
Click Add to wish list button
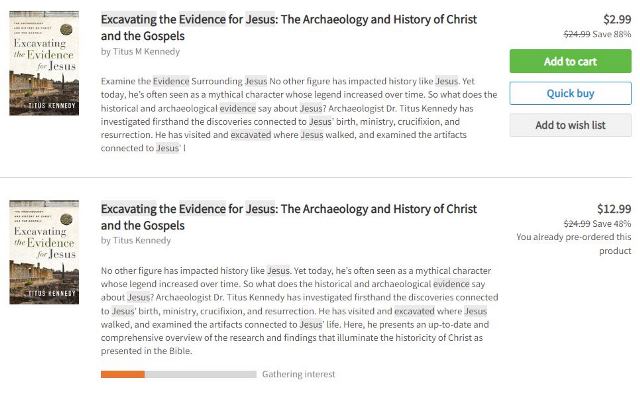(570, 125)
